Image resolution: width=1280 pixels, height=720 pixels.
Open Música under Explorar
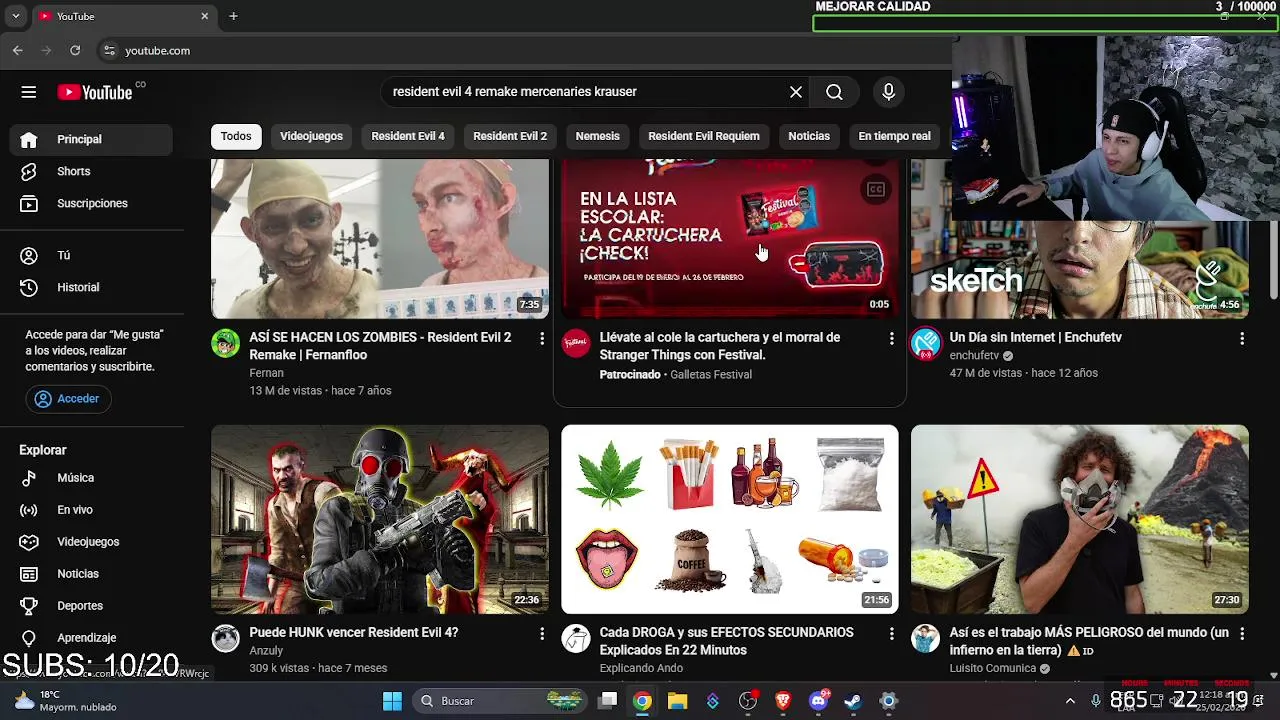(x=92, y=478)
